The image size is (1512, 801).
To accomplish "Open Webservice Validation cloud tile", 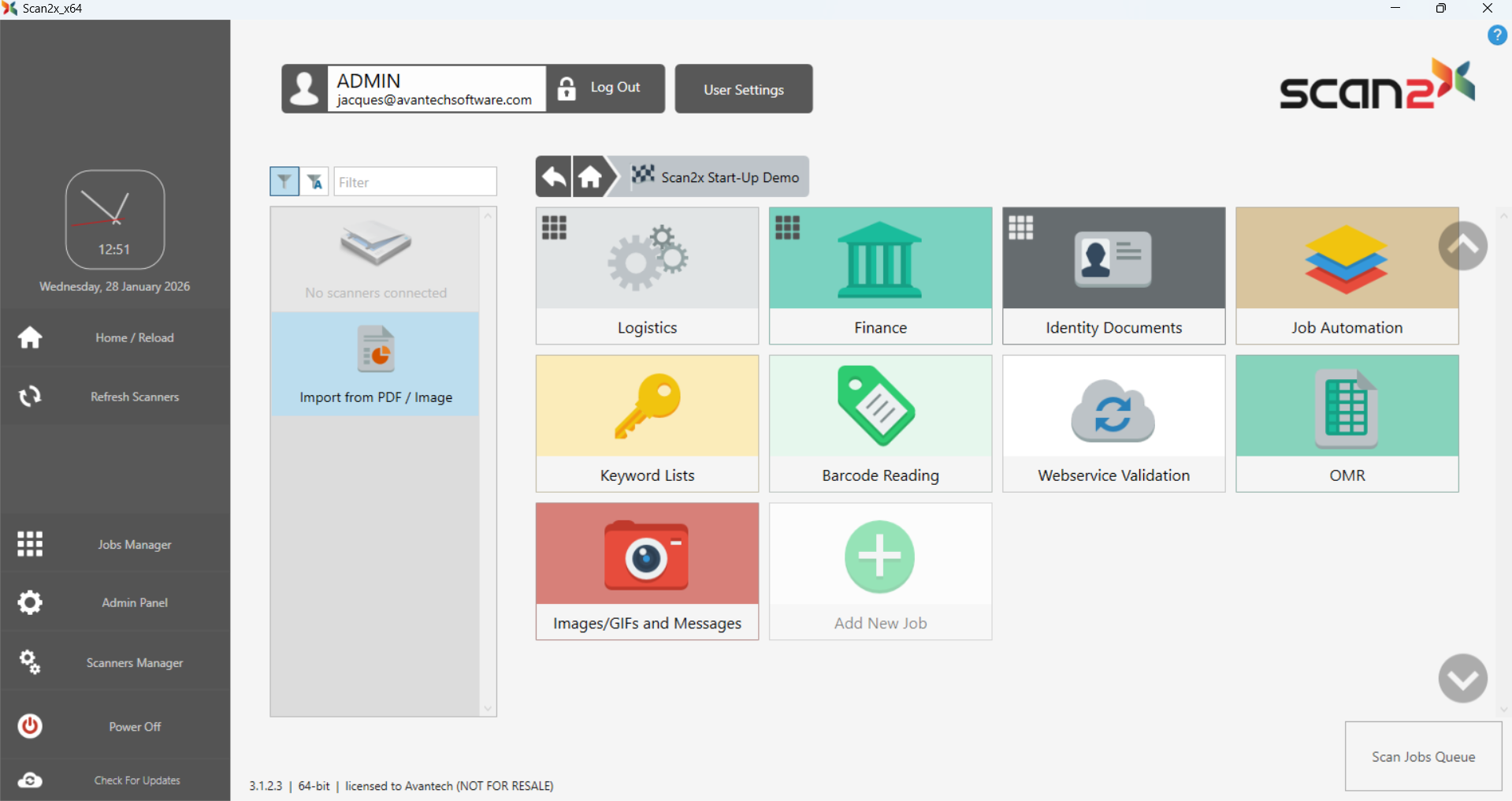I will (x=1113, y=423).
